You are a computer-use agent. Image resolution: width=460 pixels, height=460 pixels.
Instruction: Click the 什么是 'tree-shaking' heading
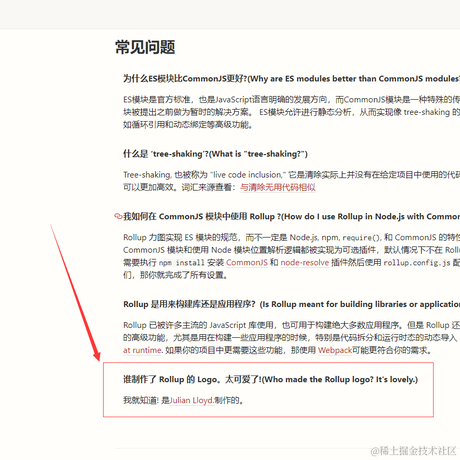215,154
